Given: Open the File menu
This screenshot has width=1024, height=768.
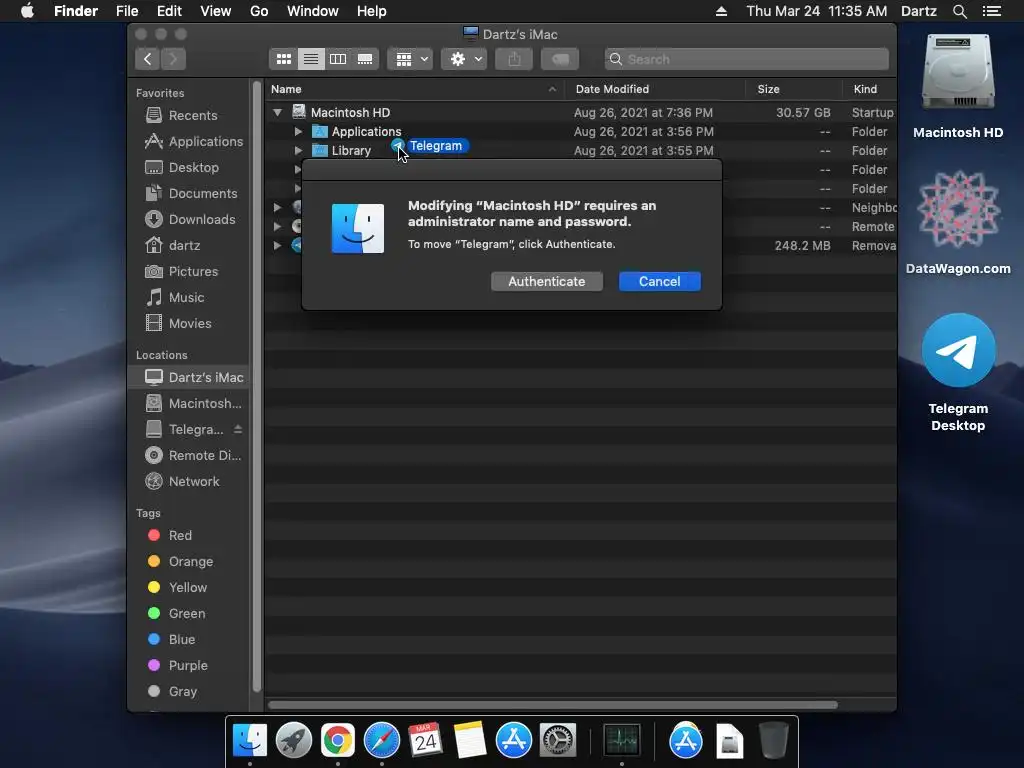Looking at the screenshot, I should click(x=127, y=11).
